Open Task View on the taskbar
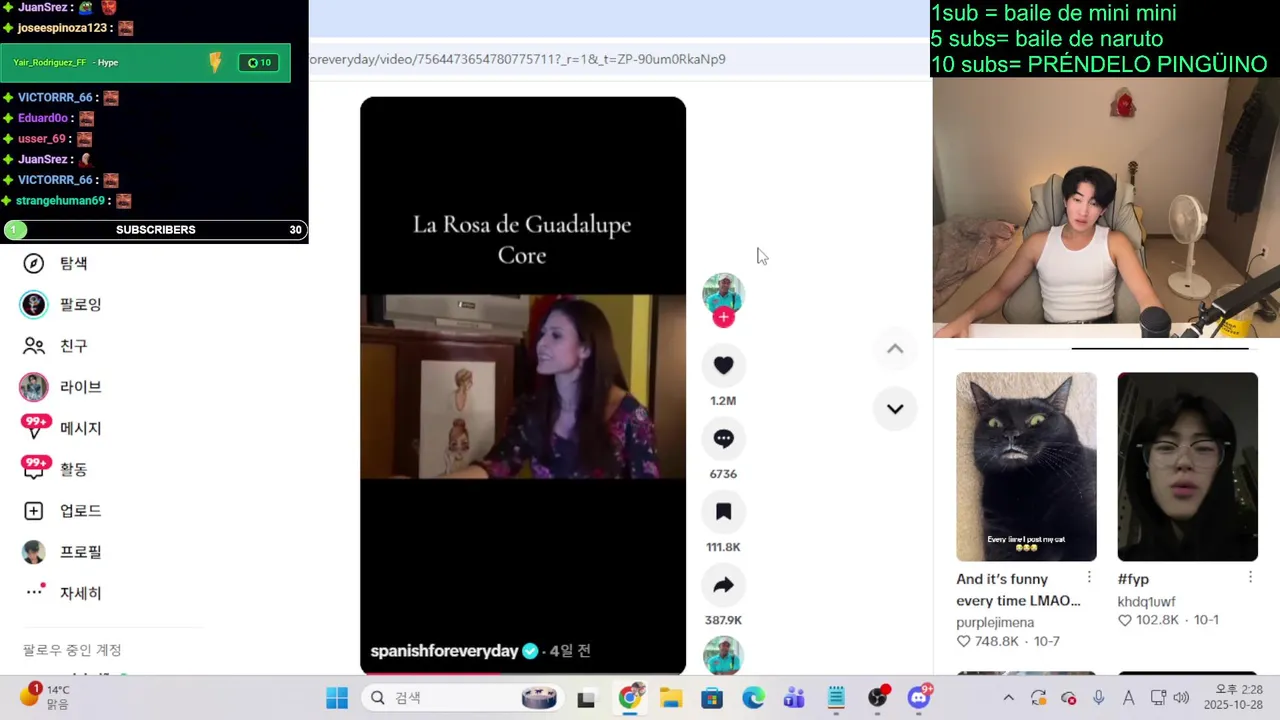Image resolution: width=1280 pixels, height=720 pixels. click(586, 698)
